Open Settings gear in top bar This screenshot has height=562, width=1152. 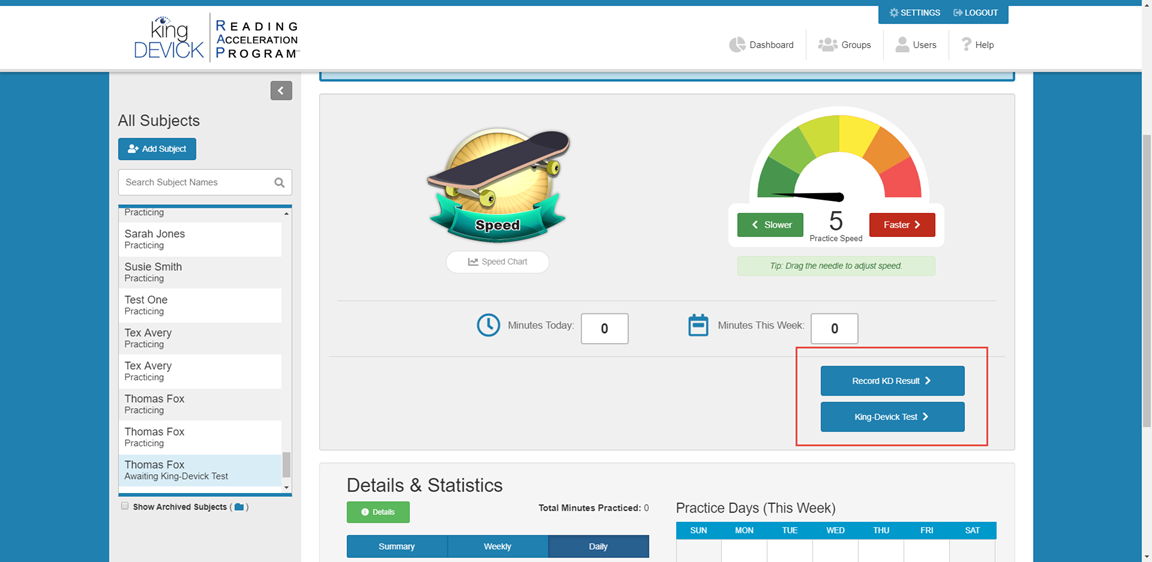click(x=914, y=13)
